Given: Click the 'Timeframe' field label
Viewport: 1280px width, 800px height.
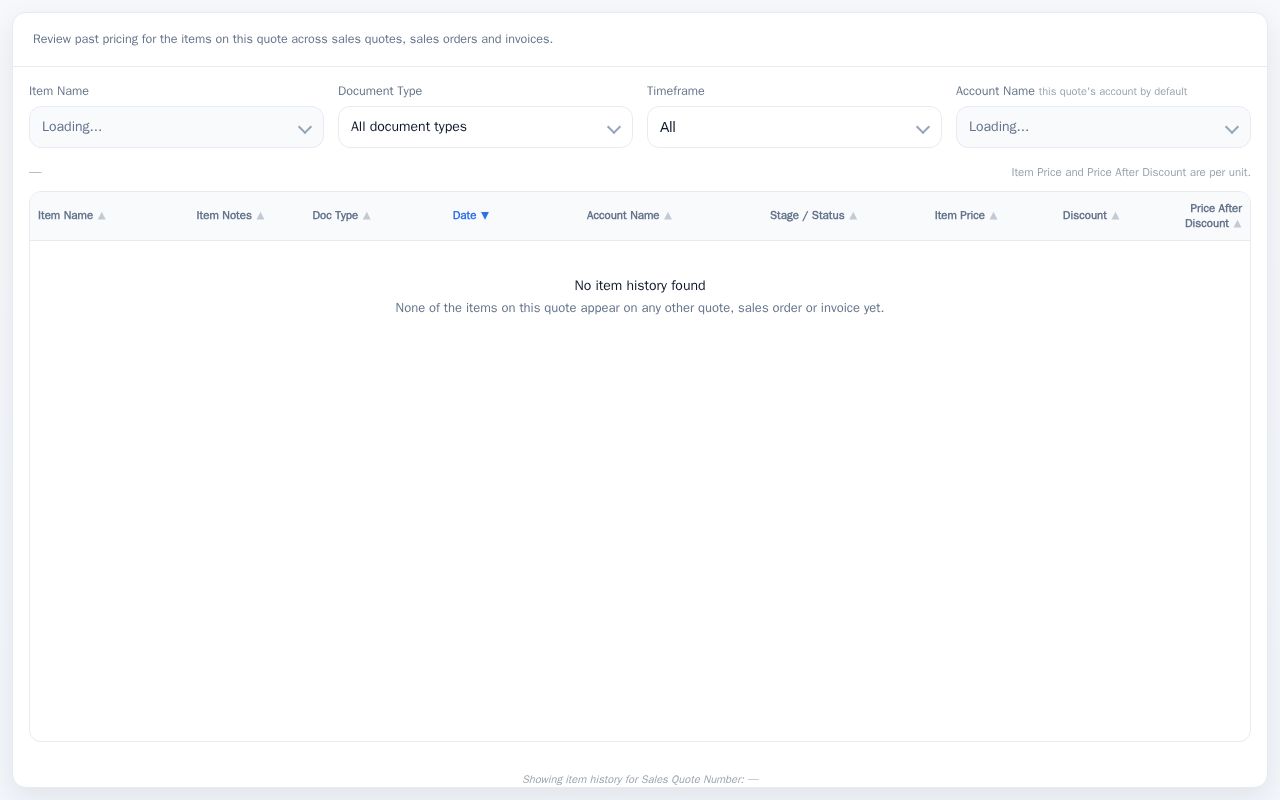Looking at the screenshot, I should point(676,91).
